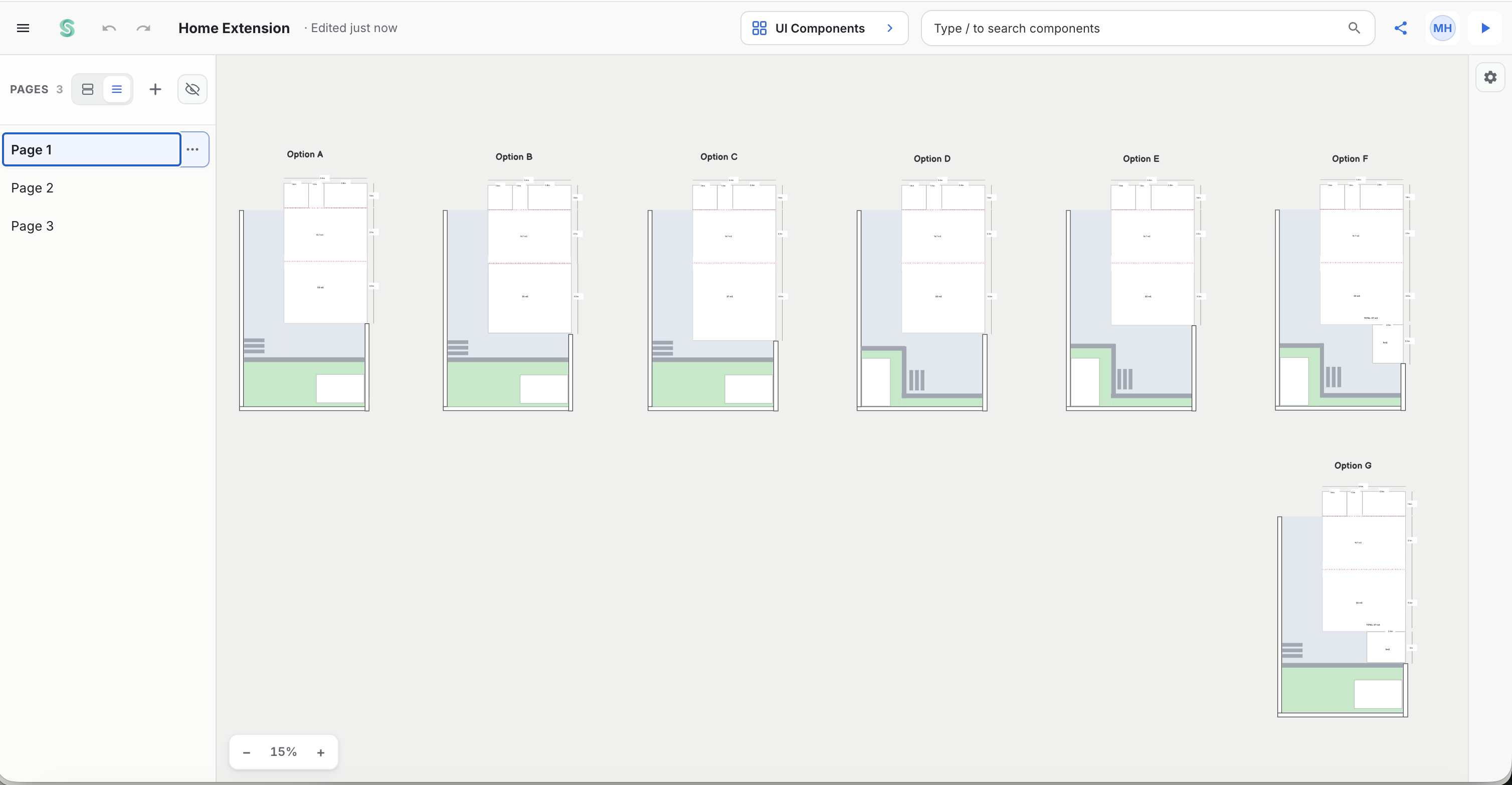Toggle hidden pages visibility icon
1512x785 pixels.
point(193,89)
